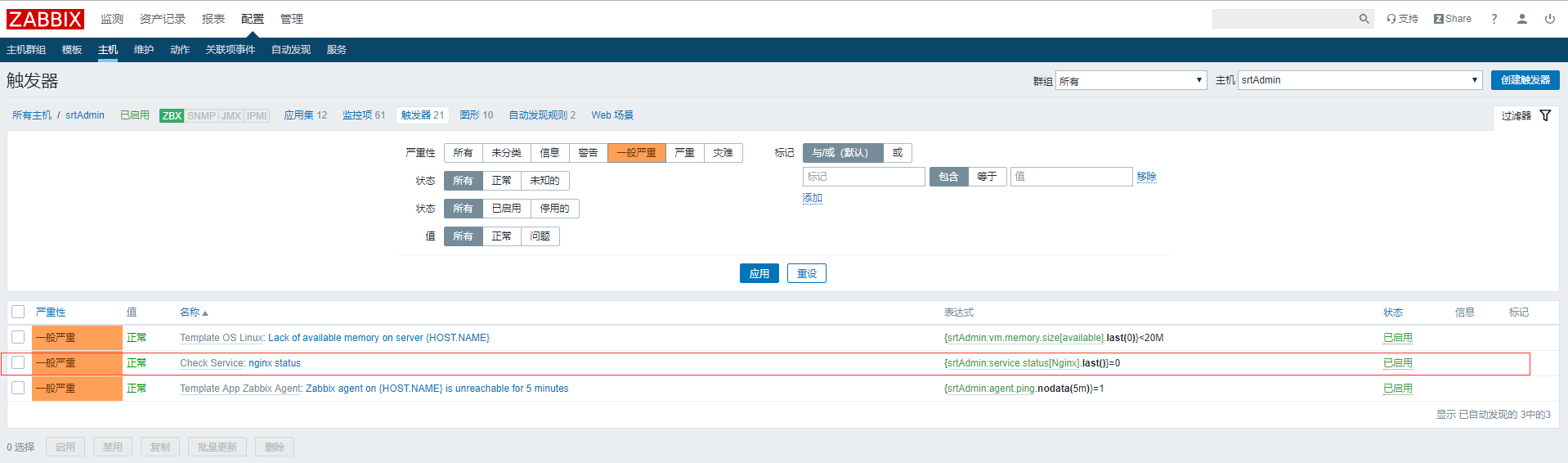Toggle the filter funnel icon

(x=1545, y=115)
